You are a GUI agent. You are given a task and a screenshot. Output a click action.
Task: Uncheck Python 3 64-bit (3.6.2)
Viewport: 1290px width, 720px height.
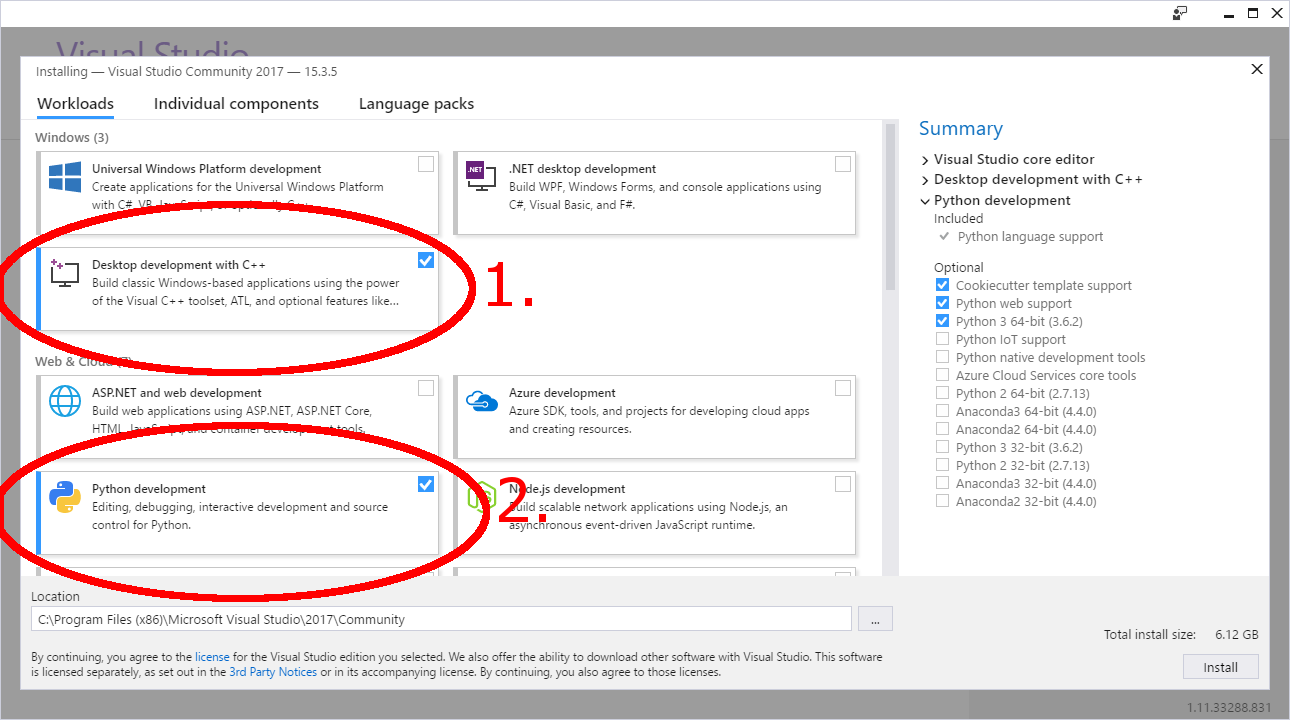[x=942, y=321]
